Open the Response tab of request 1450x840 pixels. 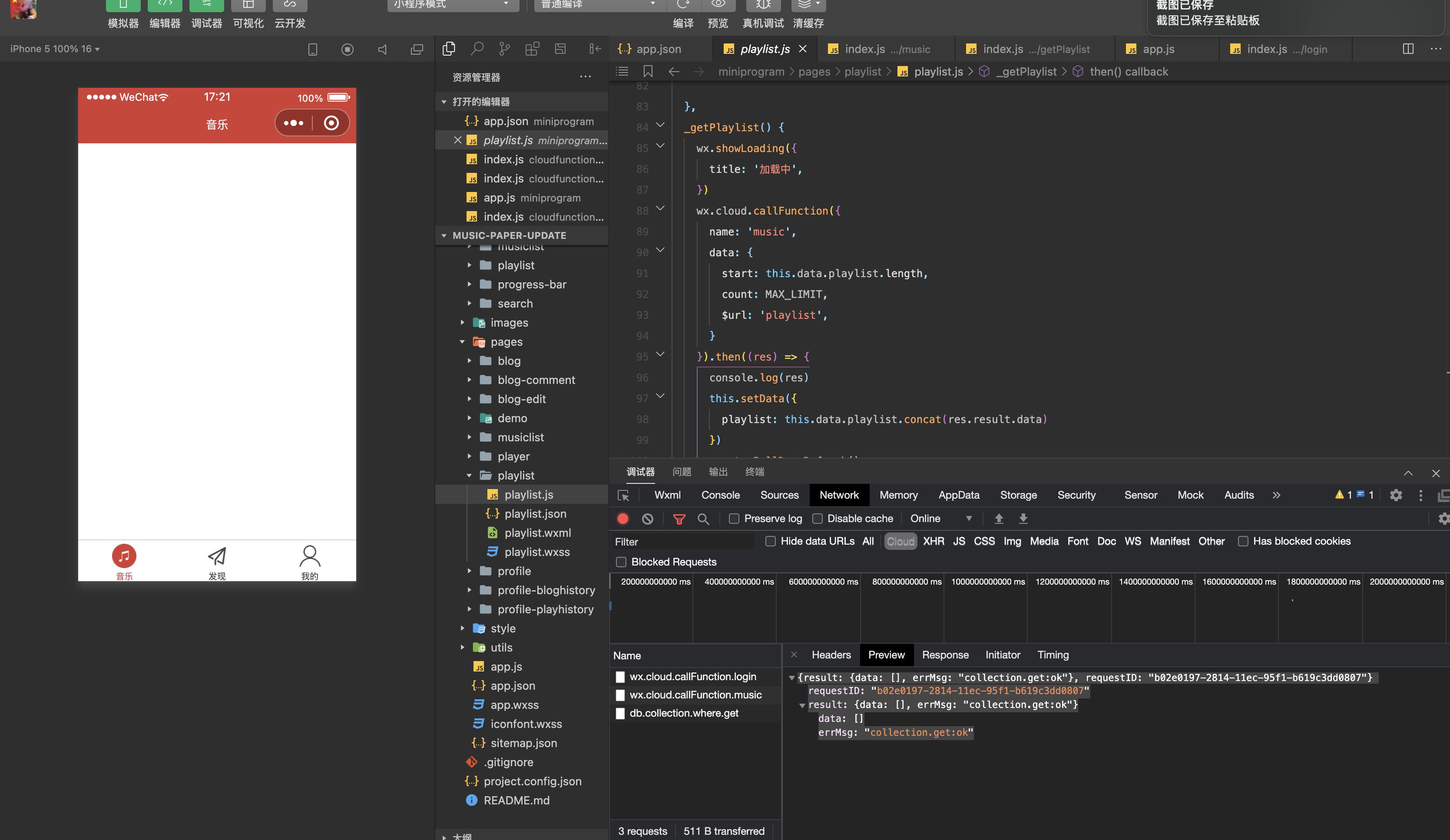945,655
